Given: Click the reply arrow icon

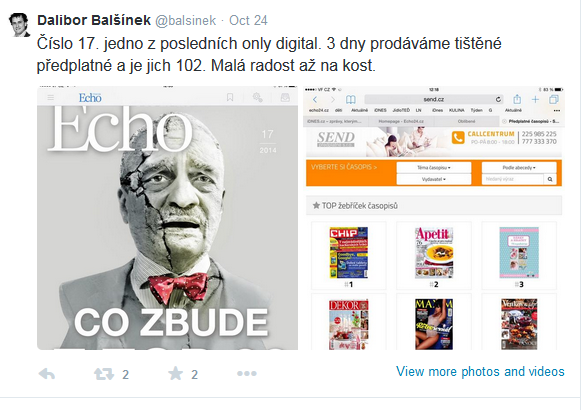Looking at the screenshot, I should pyautogui.click(x=47, y=374).
